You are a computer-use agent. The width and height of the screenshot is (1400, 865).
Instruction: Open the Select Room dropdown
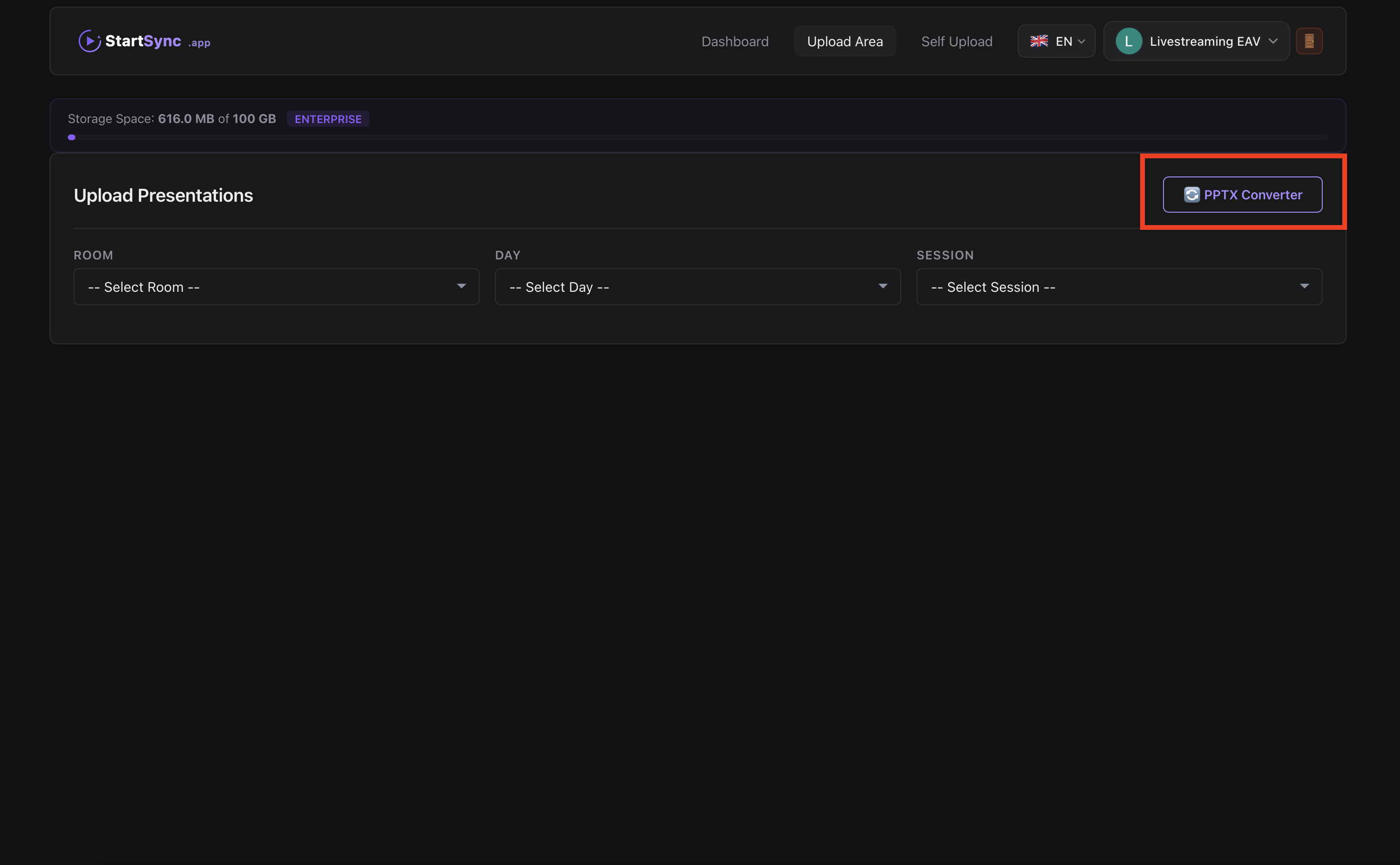pyautogui.click(x=276, y=287)
